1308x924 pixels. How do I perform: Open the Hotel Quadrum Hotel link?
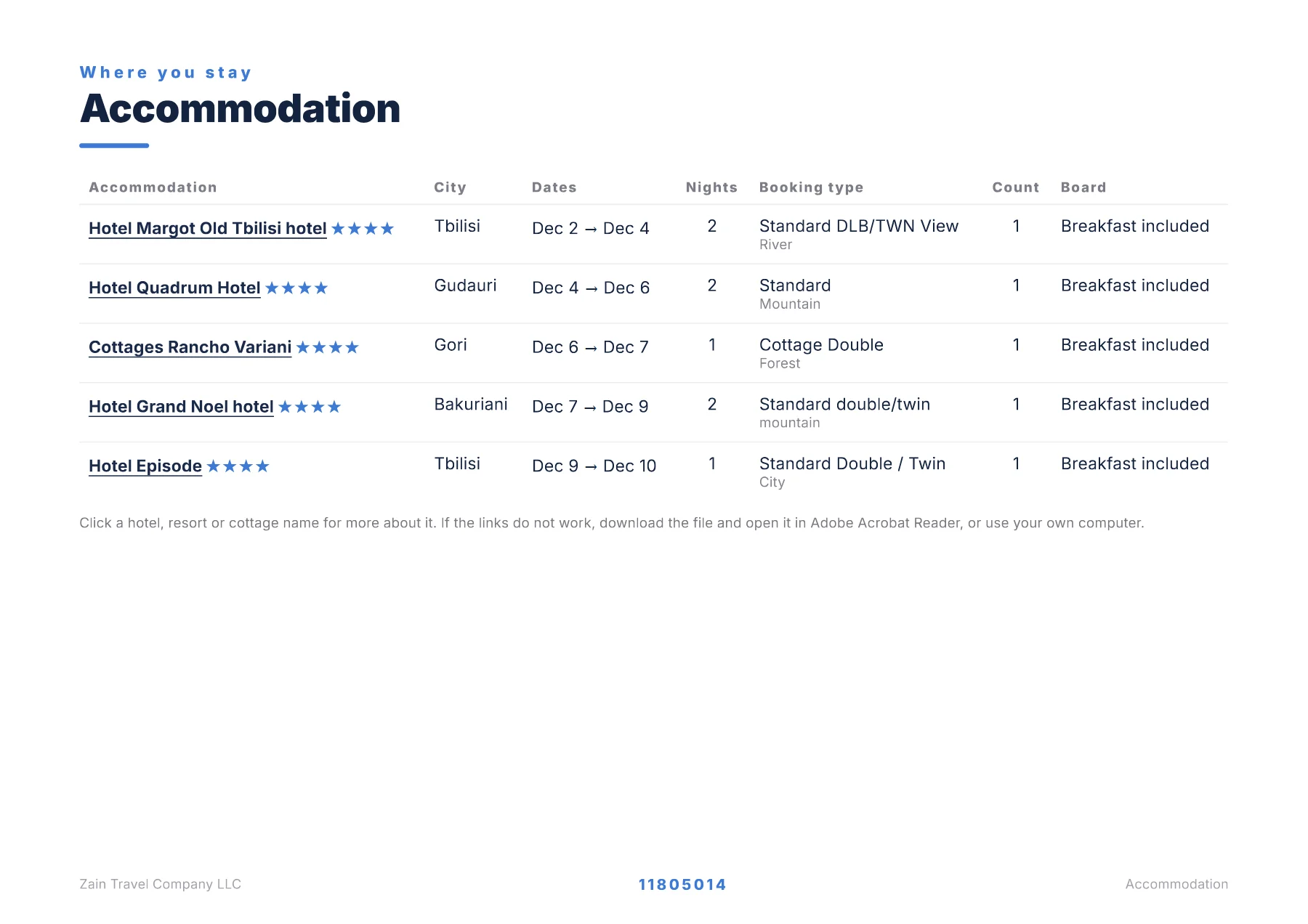(174, 288)
